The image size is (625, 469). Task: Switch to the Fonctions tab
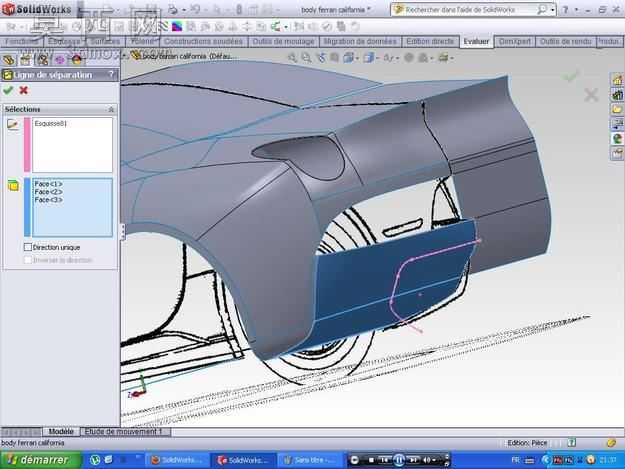[x=21, y=41]
